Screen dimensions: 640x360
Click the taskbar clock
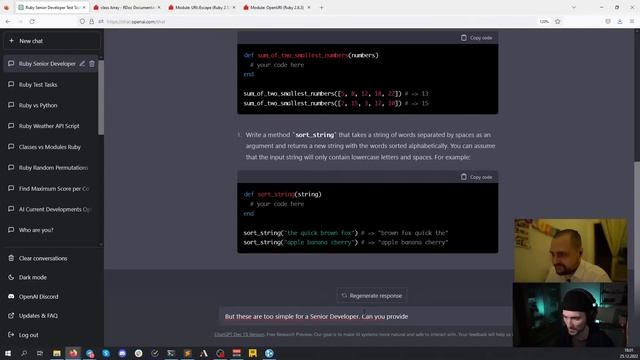[x=628, y=353]
